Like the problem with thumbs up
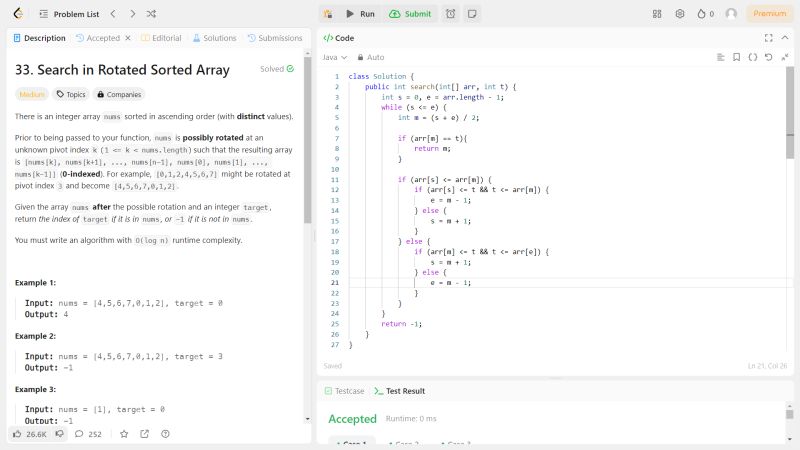The width and height of the screenshot is (800, 450). (x=18, y=434)
